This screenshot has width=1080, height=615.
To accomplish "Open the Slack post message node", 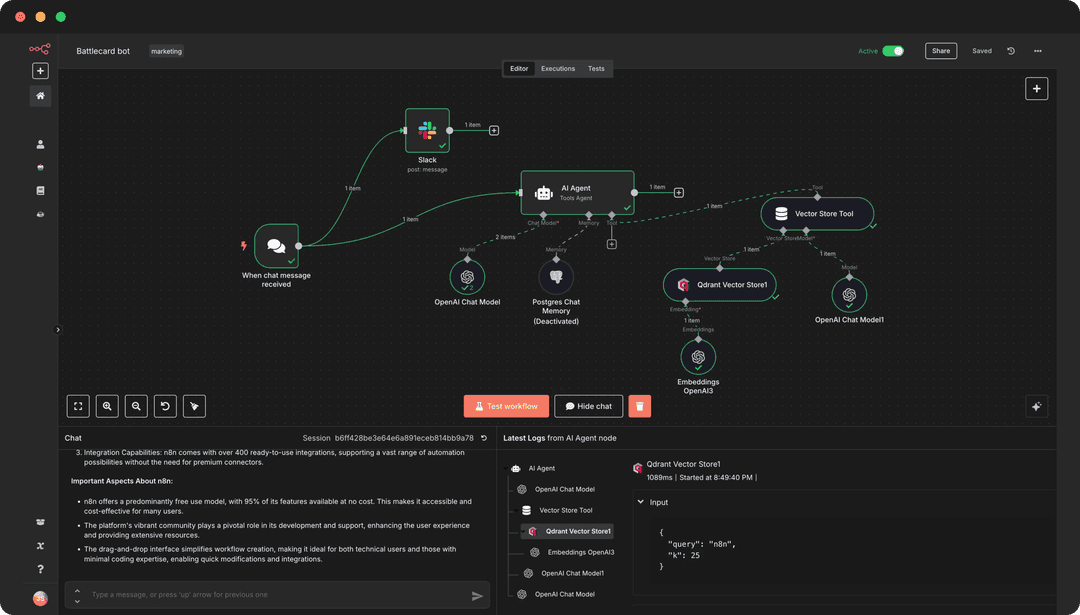I will point(427,130).
